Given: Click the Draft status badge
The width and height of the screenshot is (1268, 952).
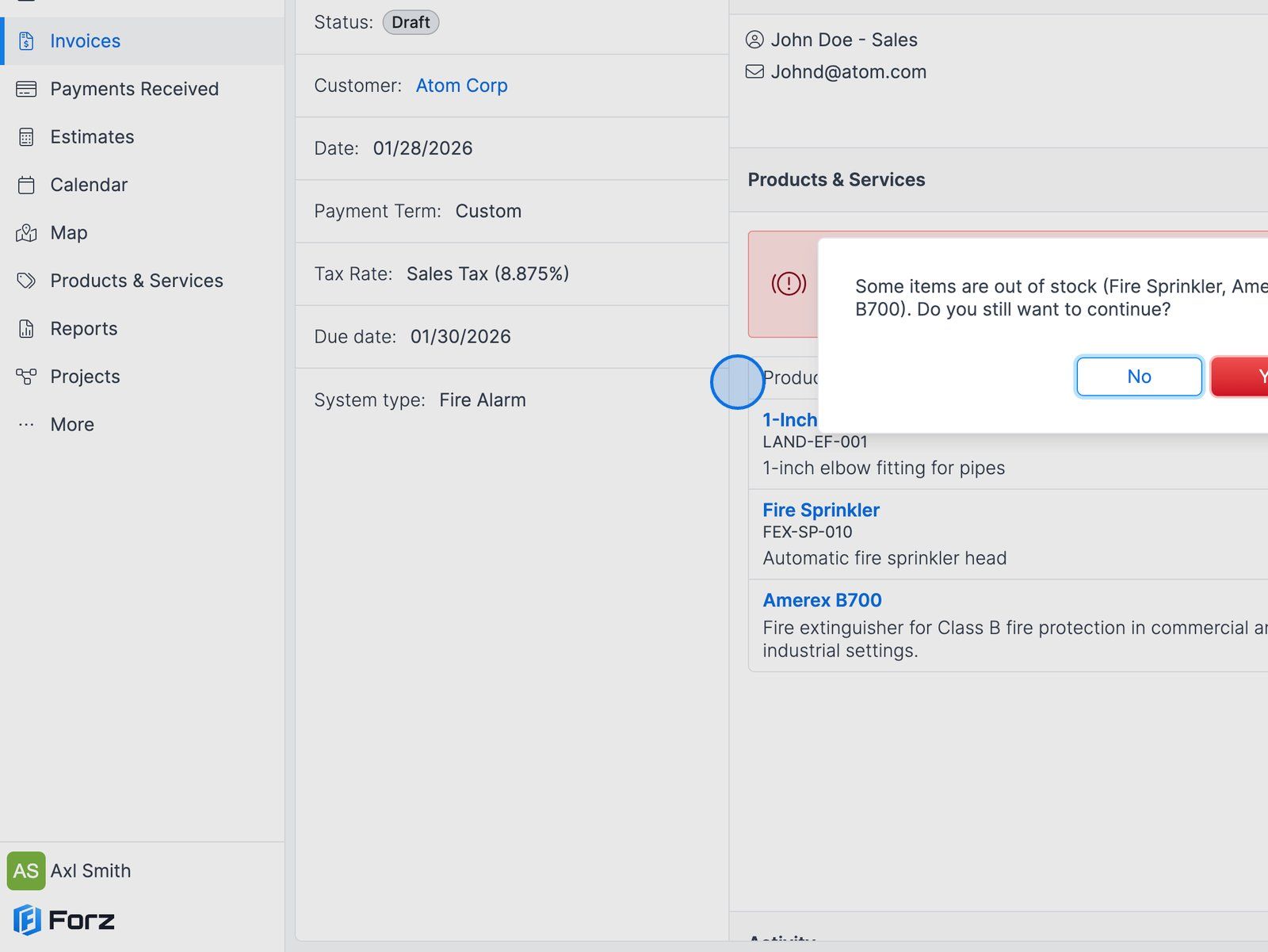Looking at the screenshot, I should click(411, 22).
